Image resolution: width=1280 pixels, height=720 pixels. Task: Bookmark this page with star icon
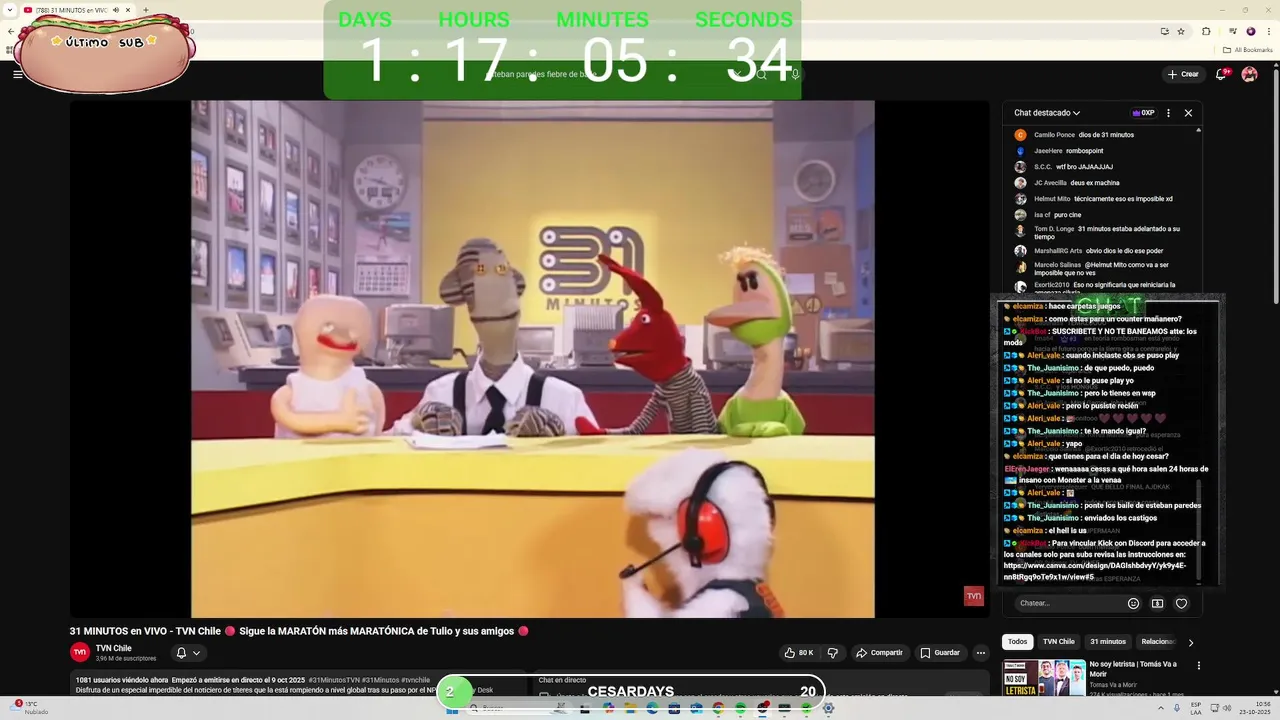click(x=1181, y=31)
